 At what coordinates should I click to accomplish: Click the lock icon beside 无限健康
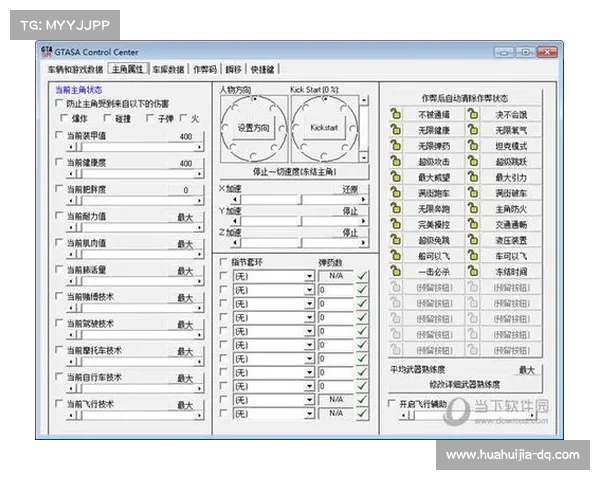395,129
